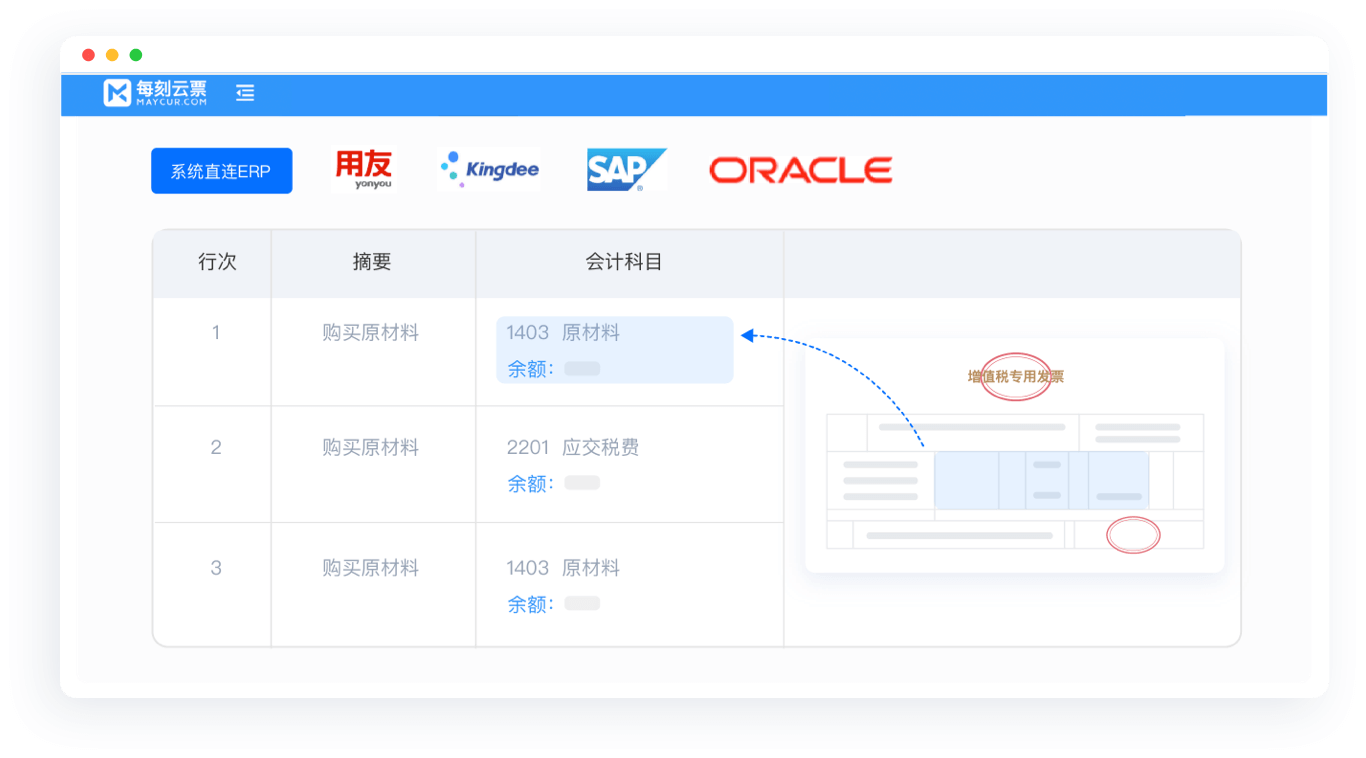Click 余额 link in the third row
The width and height of the screenshot is (1366, 758).
pyautogui.click(x=530, y=604)
